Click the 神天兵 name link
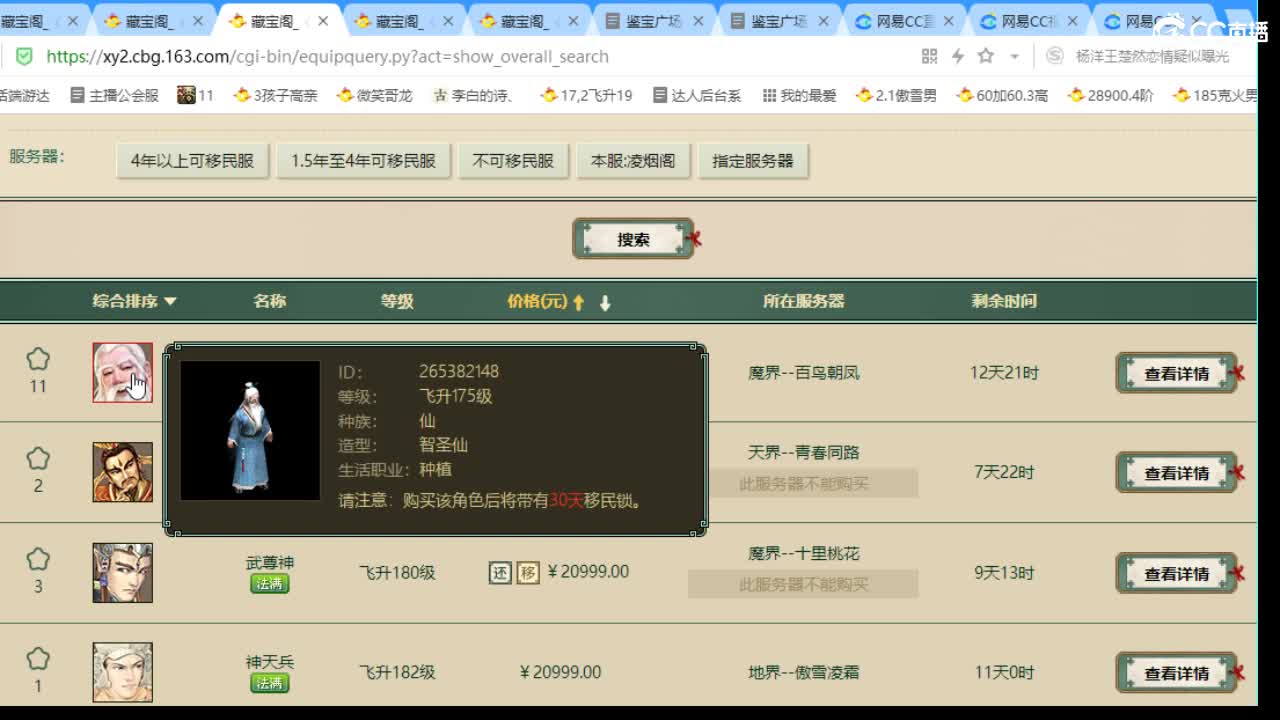 (270, 662)
